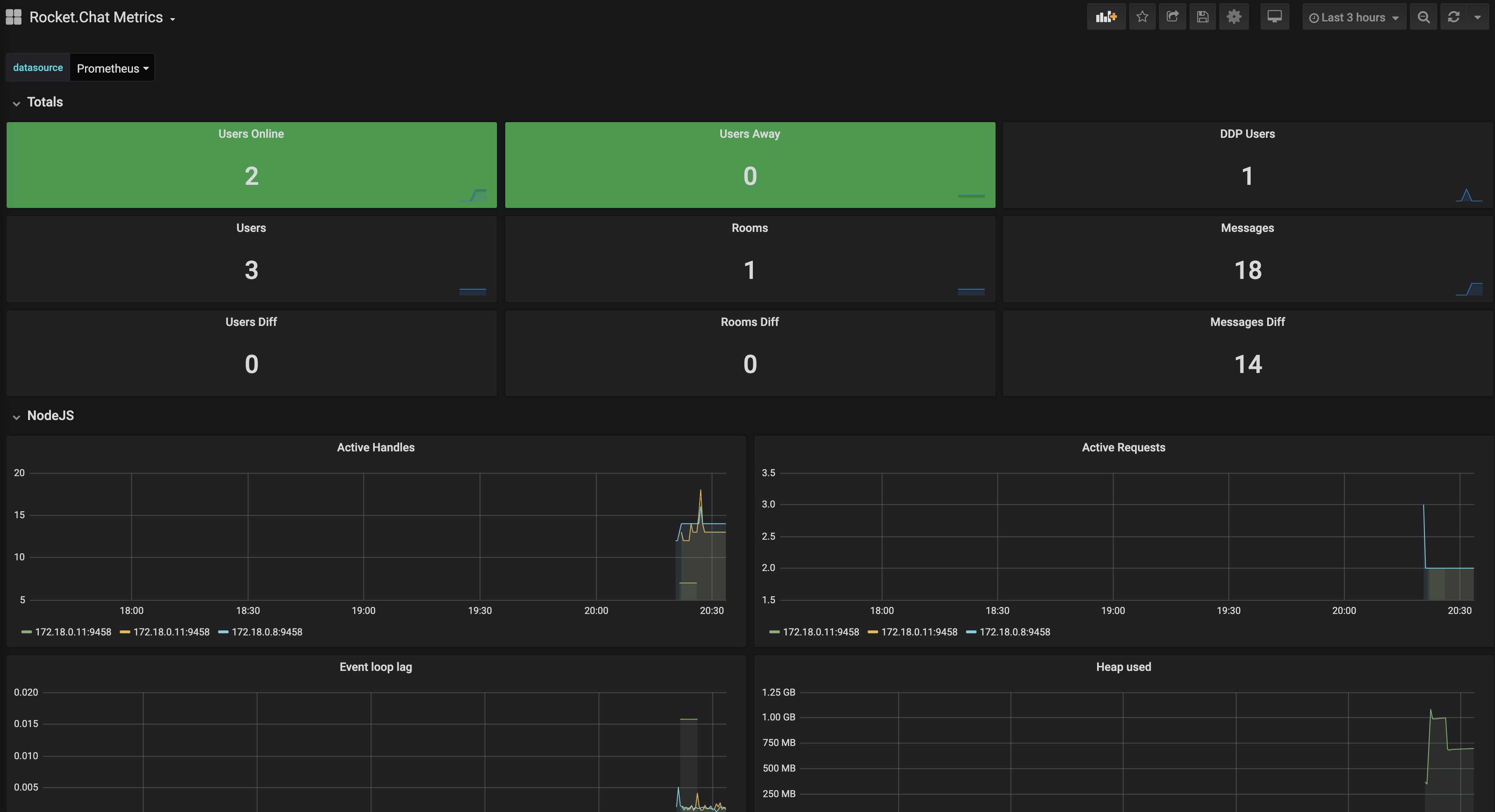Open the Share dashboard icon
Screen dimensions: 1495x812
tap(1172, 17)
